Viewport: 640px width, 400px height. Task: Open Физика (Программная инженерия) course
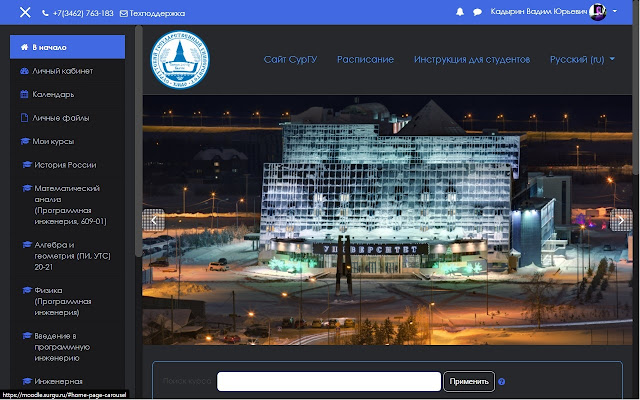coord(67,302)
